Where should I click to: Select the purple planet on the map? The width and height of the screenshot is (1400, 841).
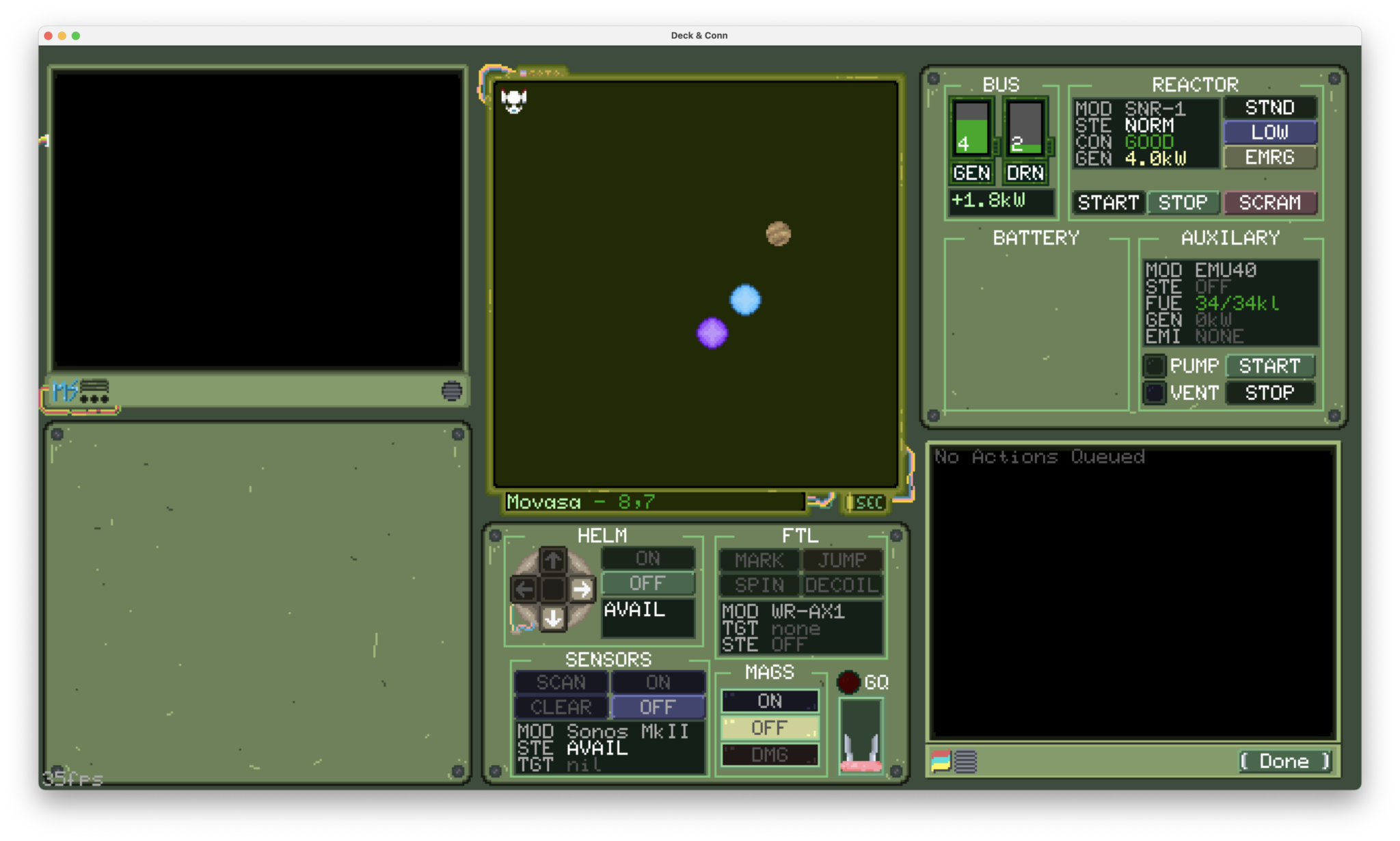tap(712, 333)
